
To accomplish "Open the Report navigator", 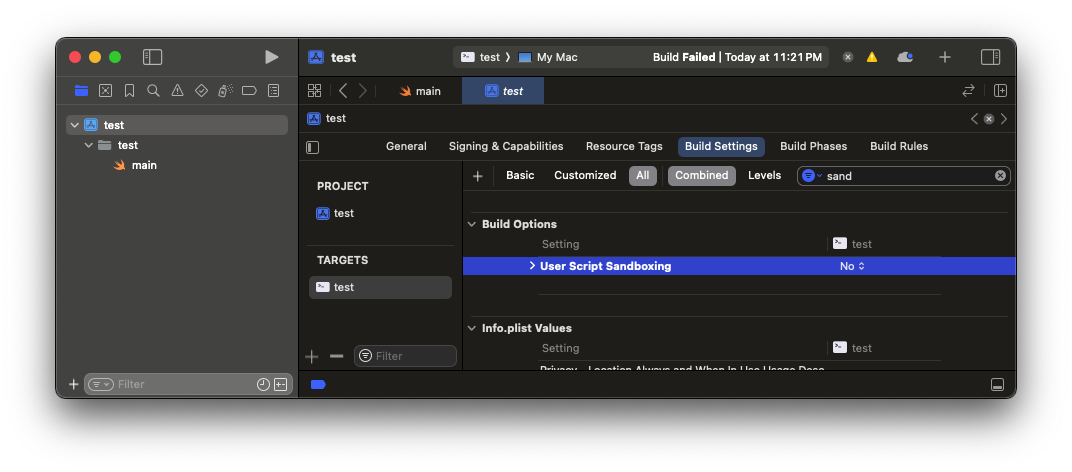I will [273, 90].
